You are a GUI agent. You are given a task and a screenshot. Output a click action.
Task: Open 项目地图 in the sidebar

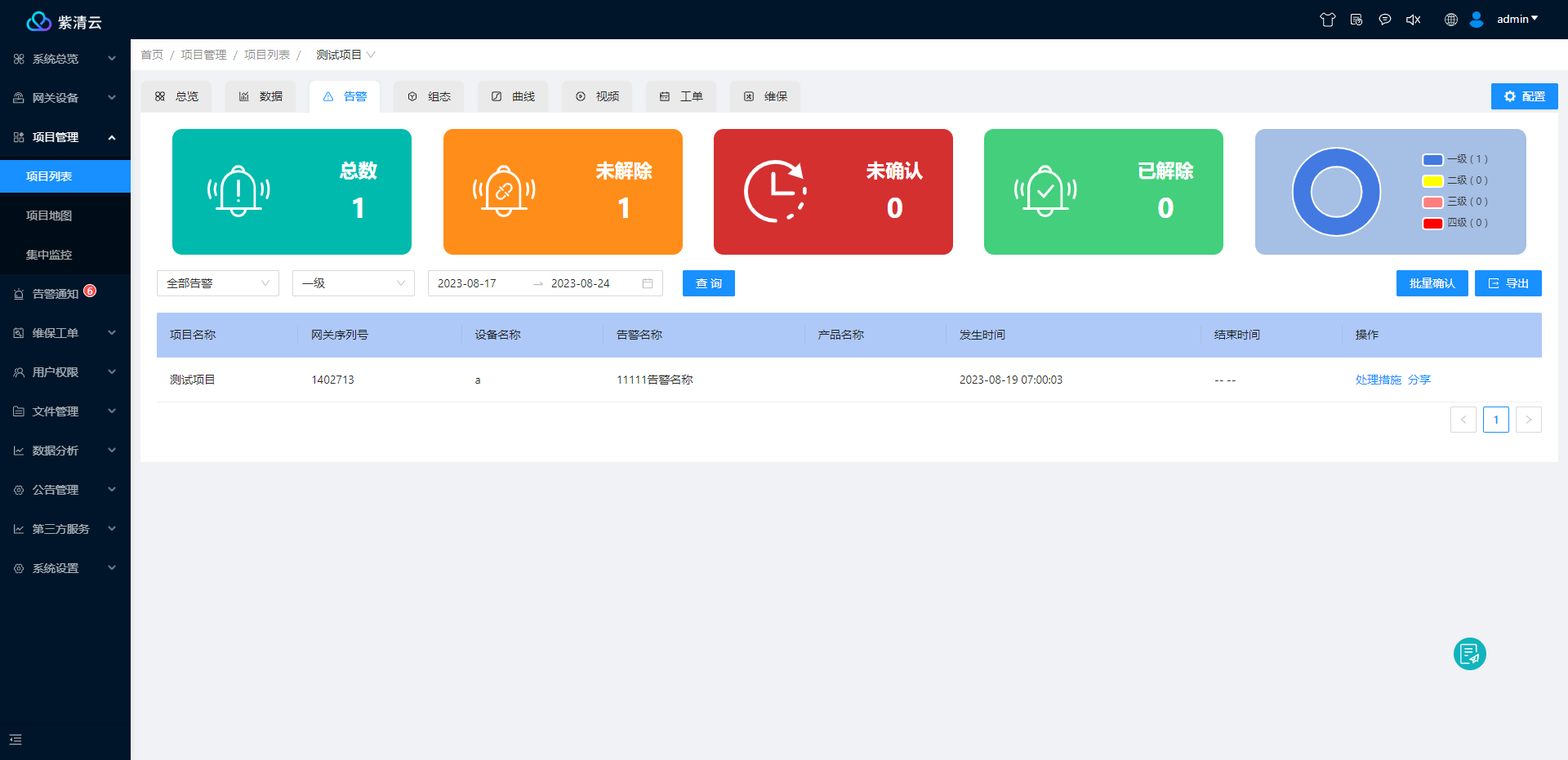65,216
